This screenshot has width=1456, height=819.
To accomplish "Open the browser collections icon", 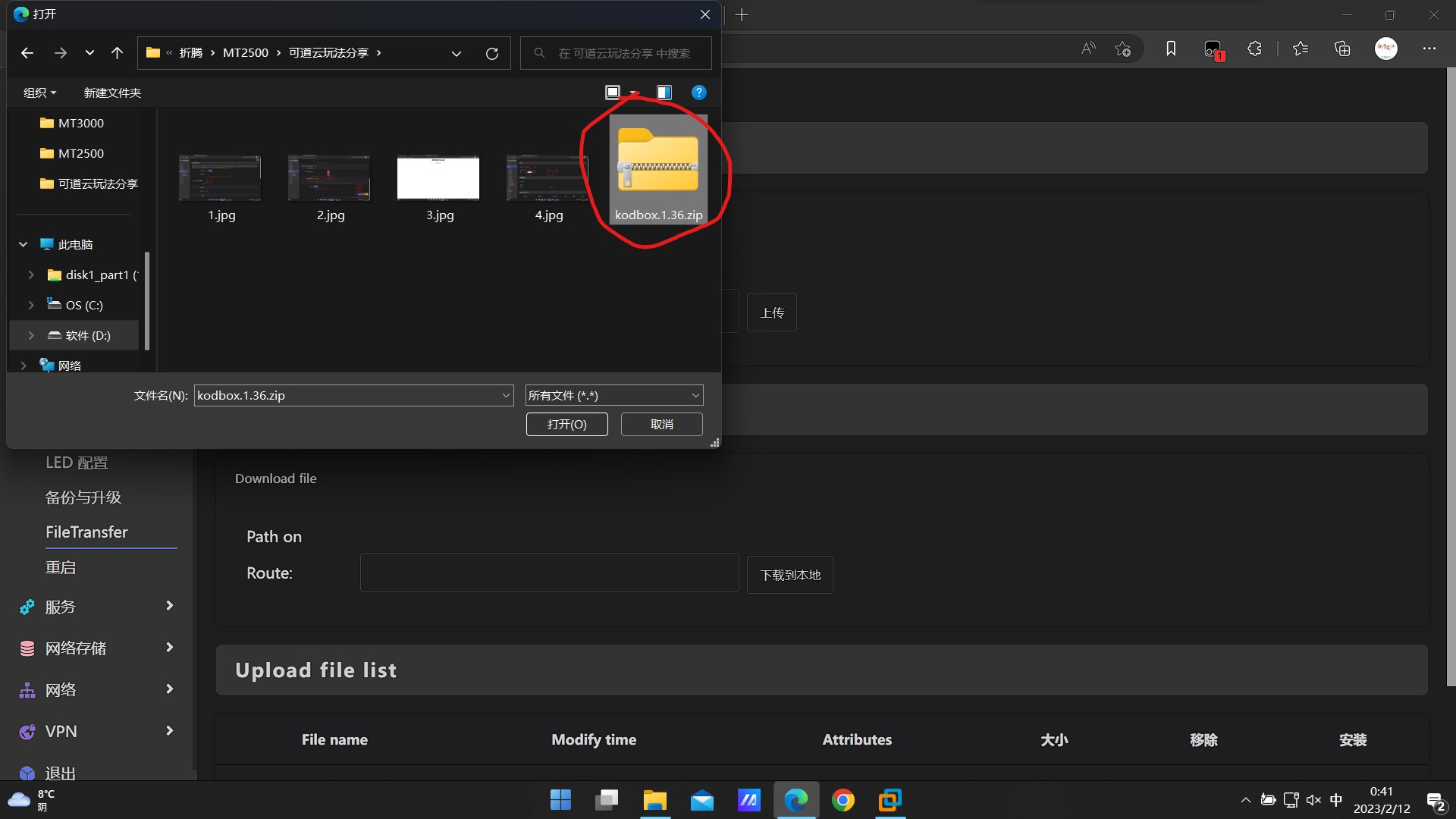I will 1342,49.
